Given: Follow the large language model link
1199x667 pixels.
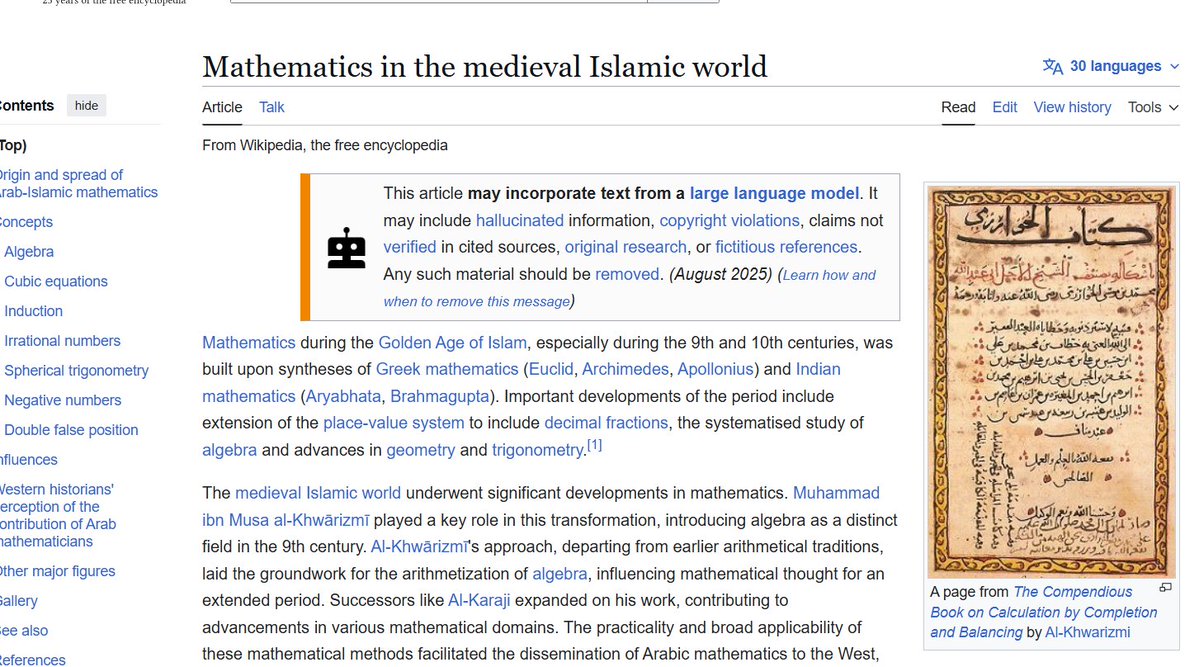Looking at the screenshot, I should 774,194.
